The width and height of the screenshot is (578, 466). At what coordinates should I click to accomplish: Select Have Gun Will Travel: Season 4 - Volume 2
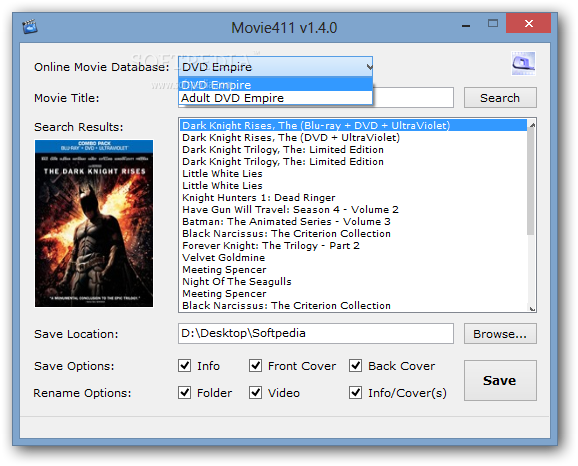[x=353, y=209]
